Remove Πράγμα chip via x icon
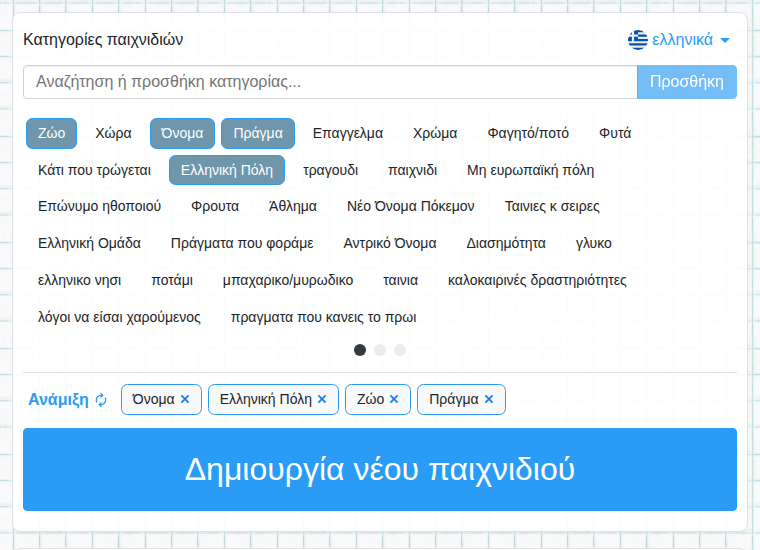The height and width of the screenshot is (550, 760). [x=489, y=399]
